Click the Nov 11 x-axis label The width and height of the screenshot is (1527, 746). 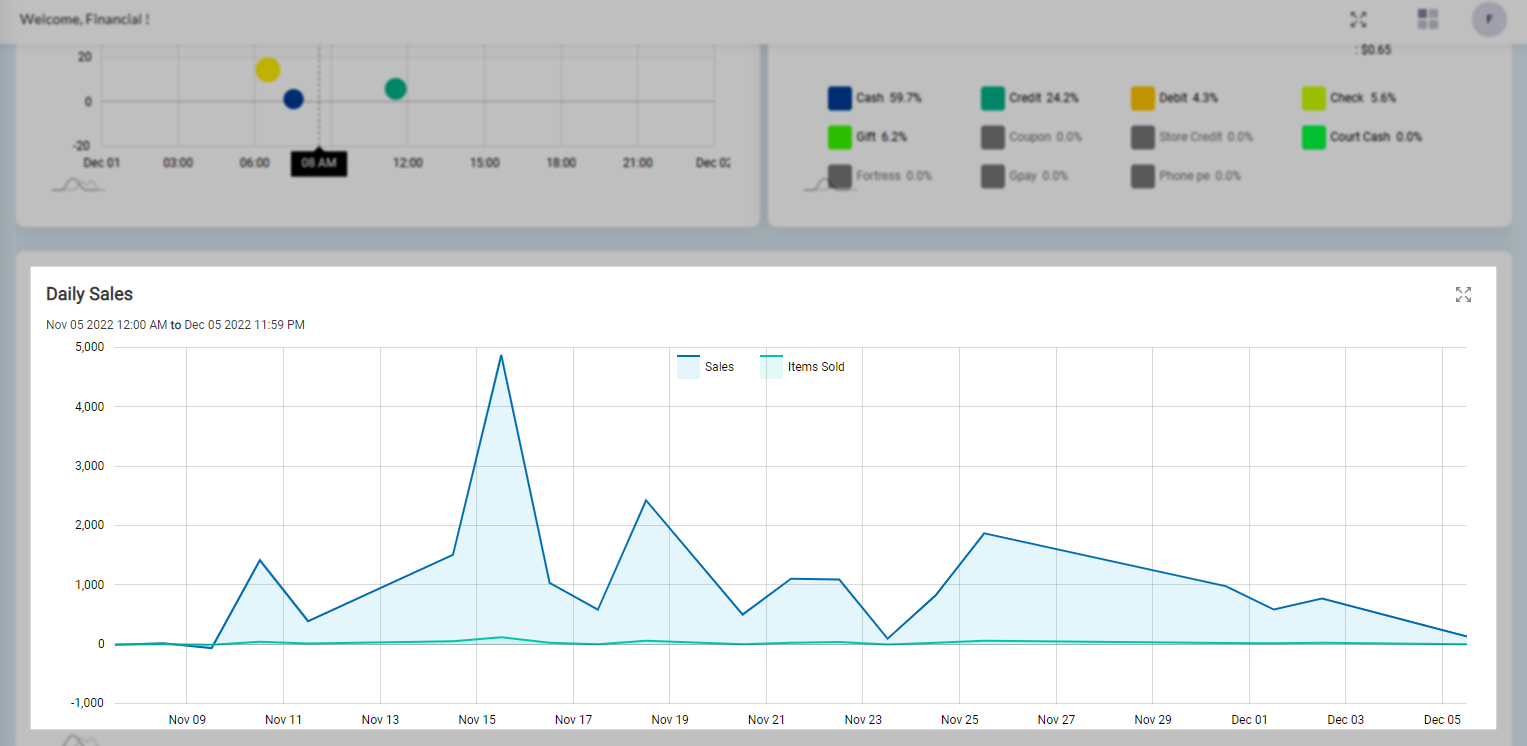click(283, 720)
